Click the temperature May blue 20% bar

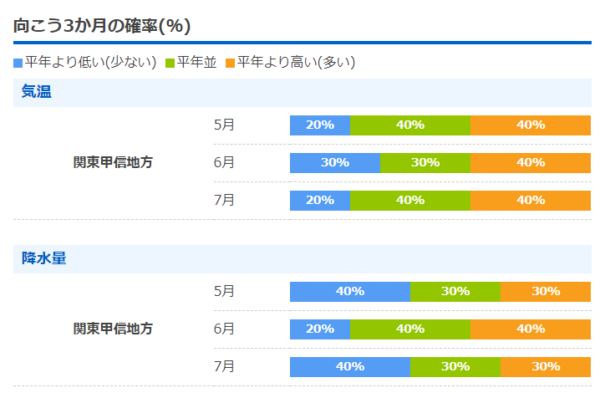pyautogui.click(x=320, y=125)
